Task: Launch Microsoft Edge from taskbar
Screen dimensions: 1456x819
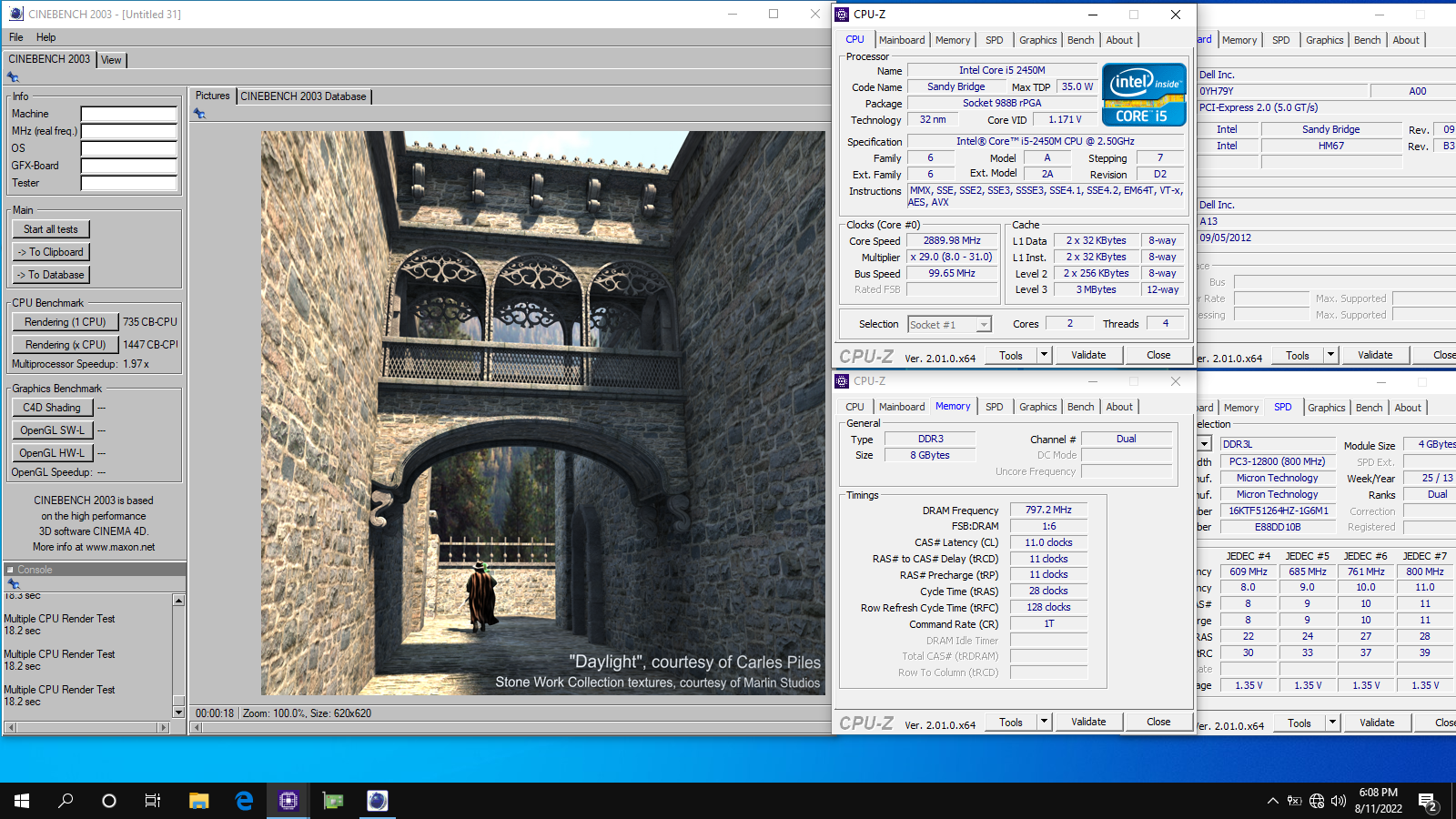Action: point(244,801)
